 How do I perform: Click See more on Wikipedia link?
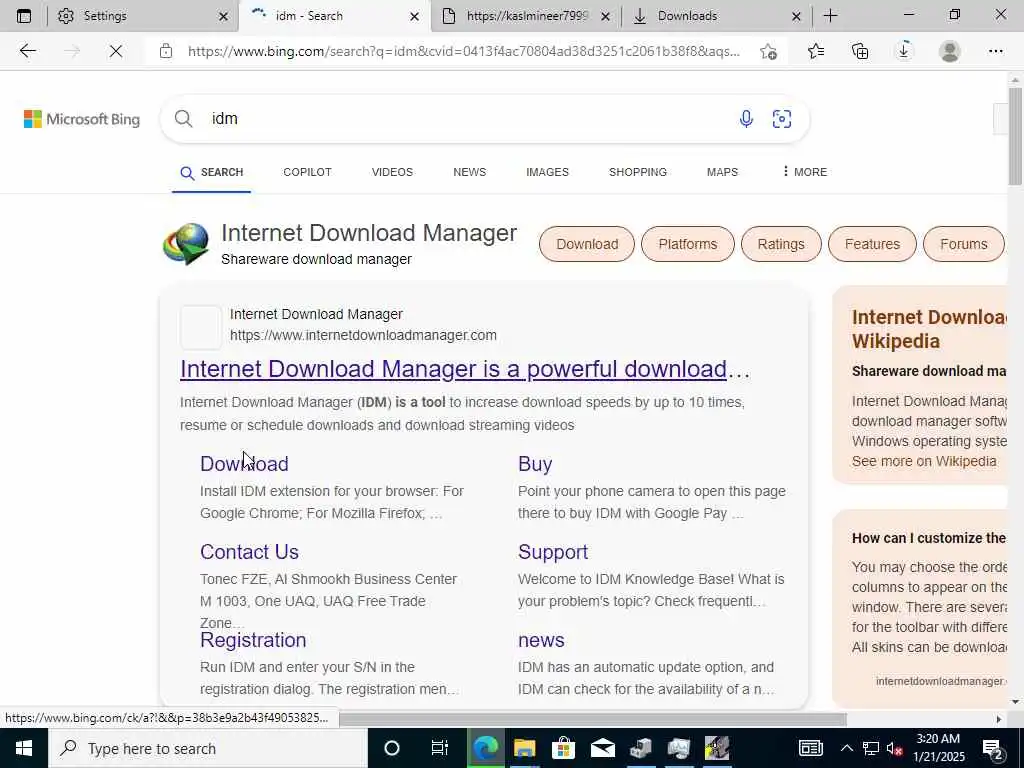click(x=924, y=460)
